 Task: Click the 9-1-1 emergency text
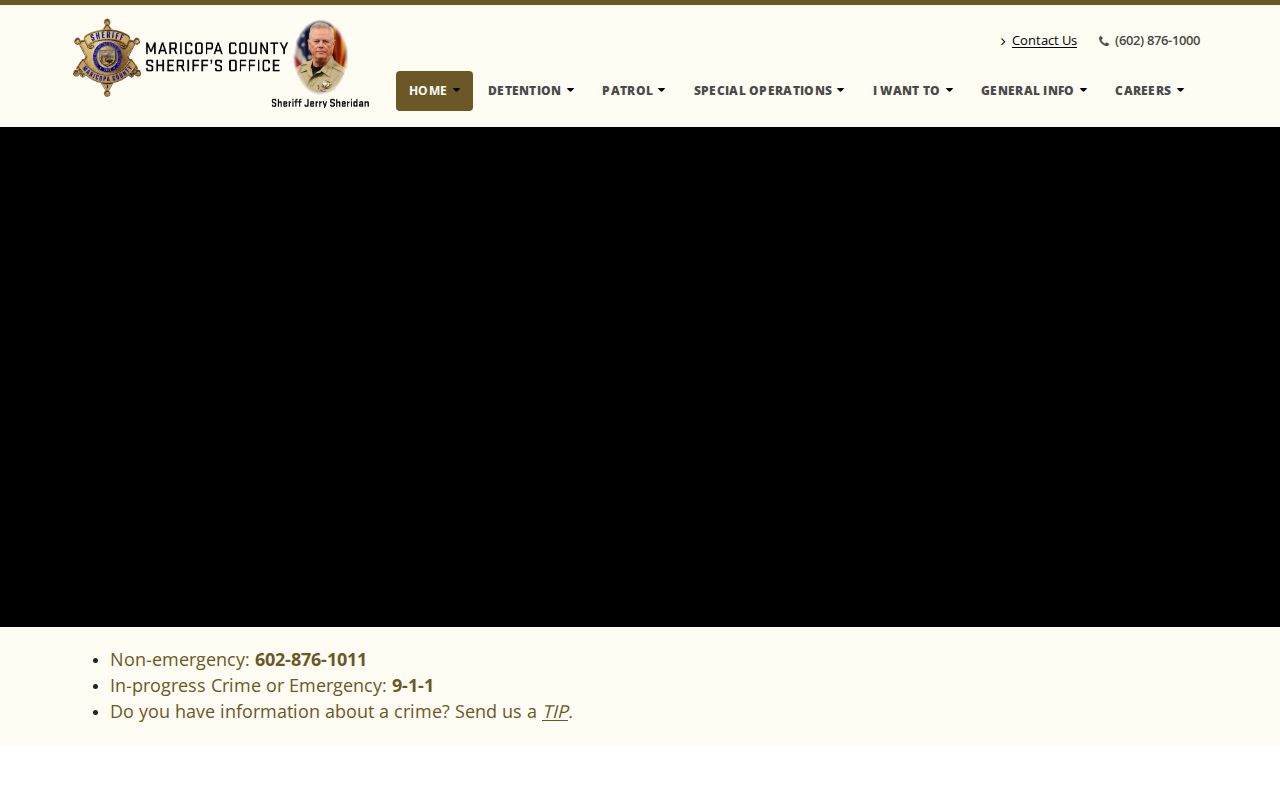point(413,685)
